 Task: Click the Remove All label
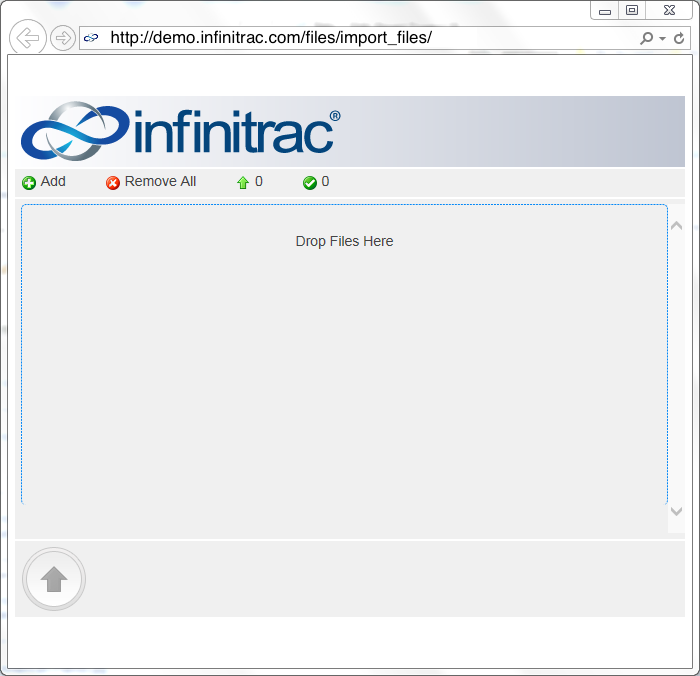160,181
